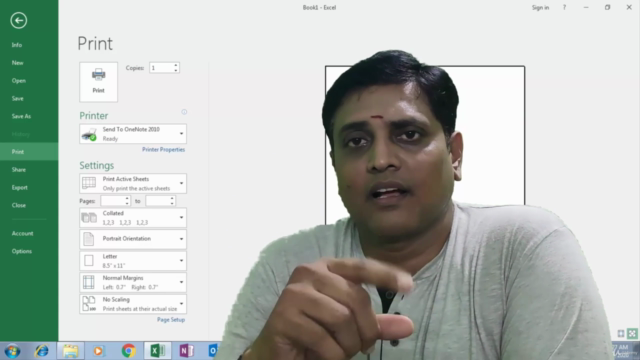
Task: Open Outlook from the taskbar
Action: 213,351
